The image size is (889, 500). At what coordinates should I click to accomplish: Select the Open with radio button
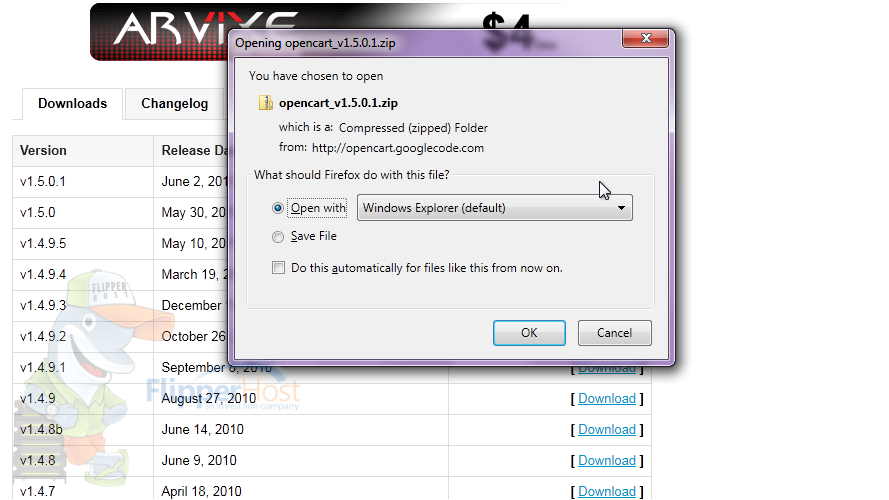[278, 208]
